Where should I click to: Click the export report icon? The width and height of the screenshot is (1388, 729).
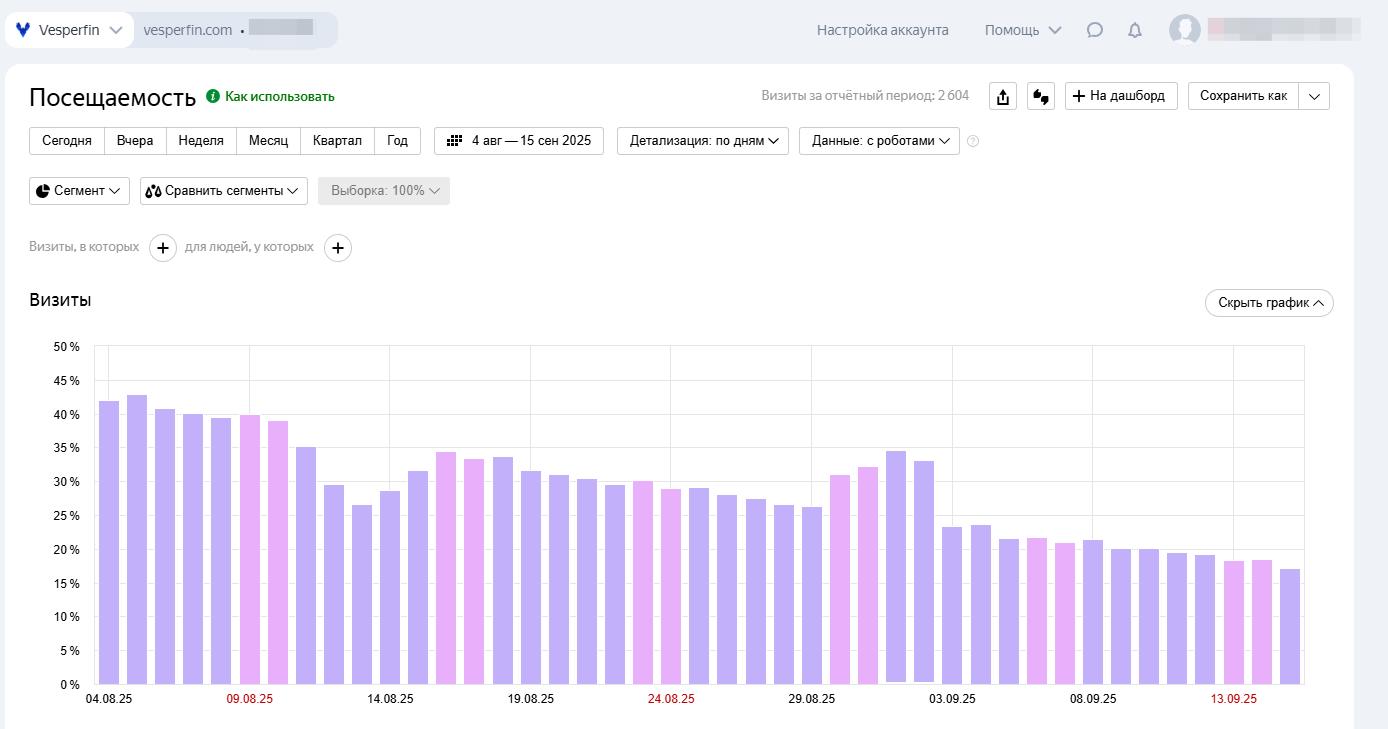(1003, 96)
